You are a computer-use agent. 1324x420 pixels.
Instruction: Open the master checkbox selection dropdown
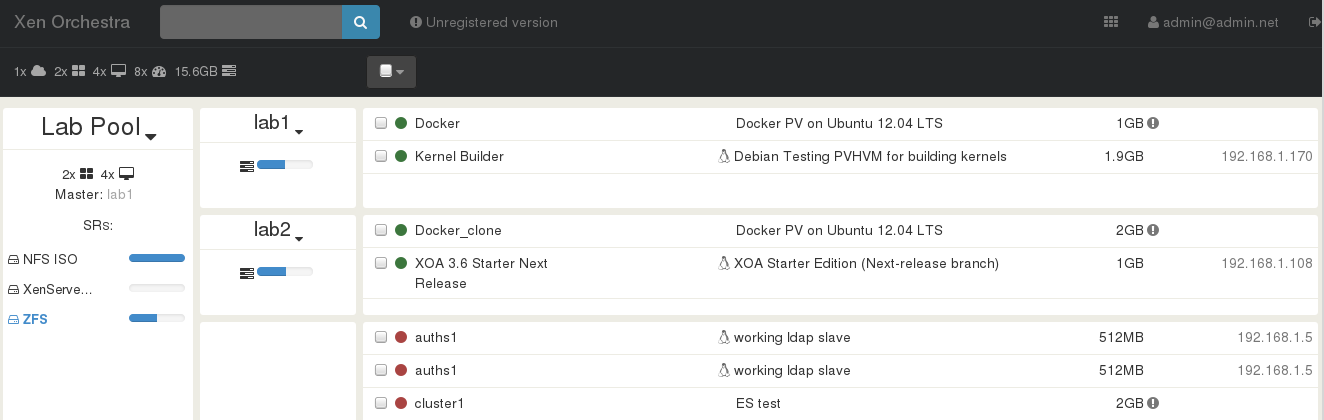pos(391,72)
